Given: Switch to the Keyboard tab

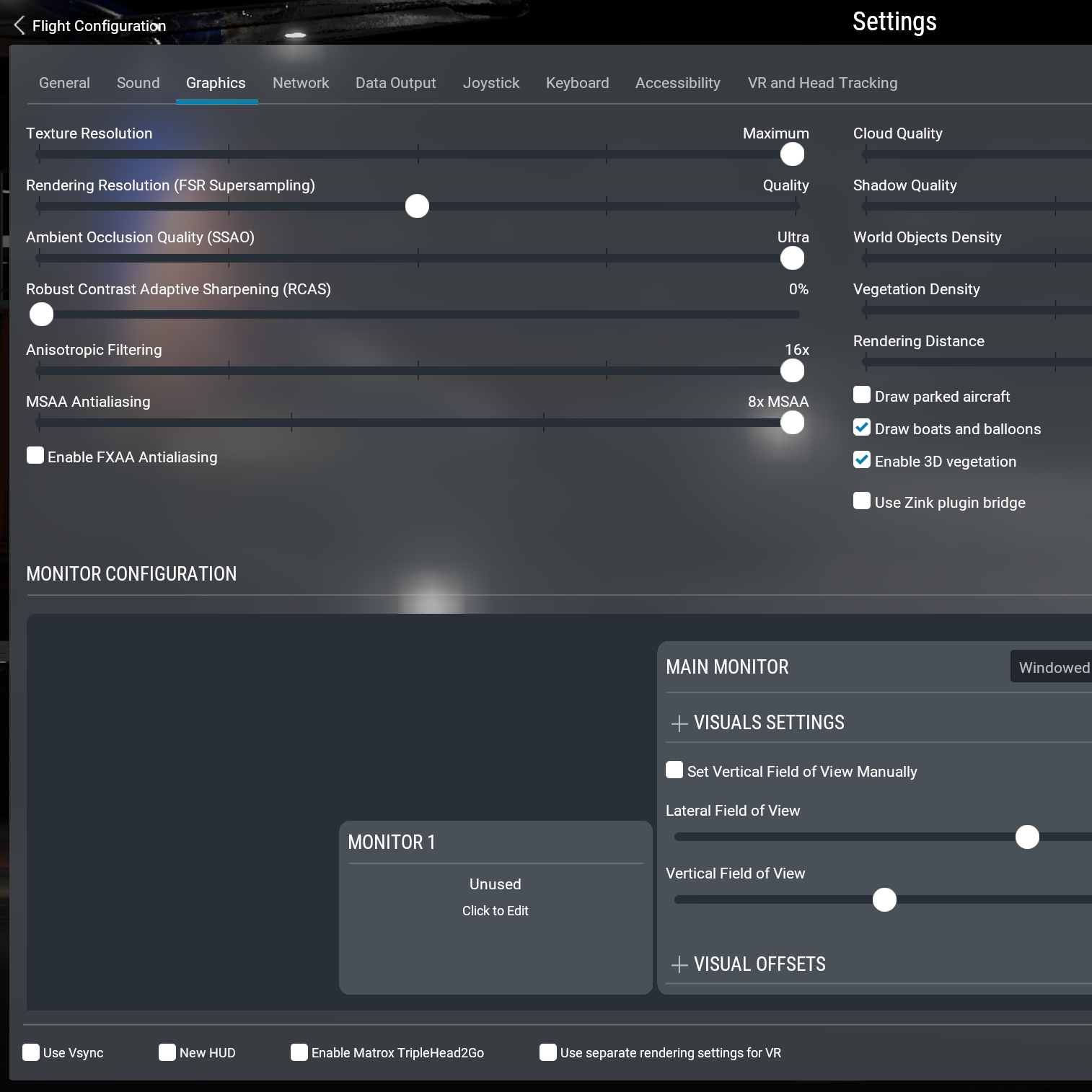Looking at the screenshot, I should 578,83.
